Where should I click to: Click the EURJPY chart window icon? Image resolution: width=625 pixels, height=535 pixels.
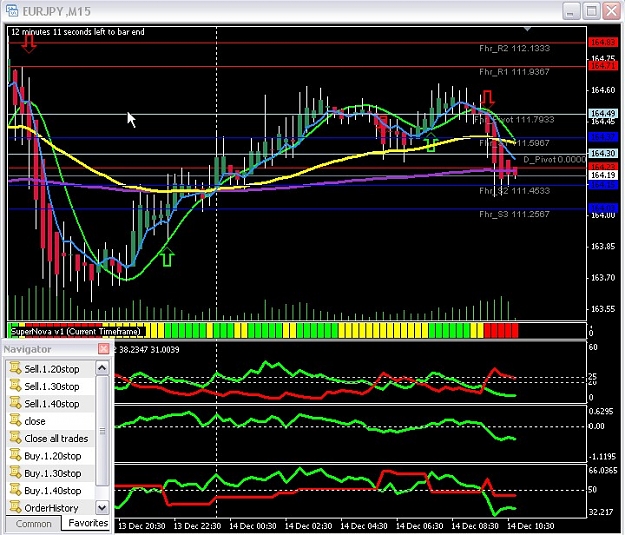click(12, 11)
